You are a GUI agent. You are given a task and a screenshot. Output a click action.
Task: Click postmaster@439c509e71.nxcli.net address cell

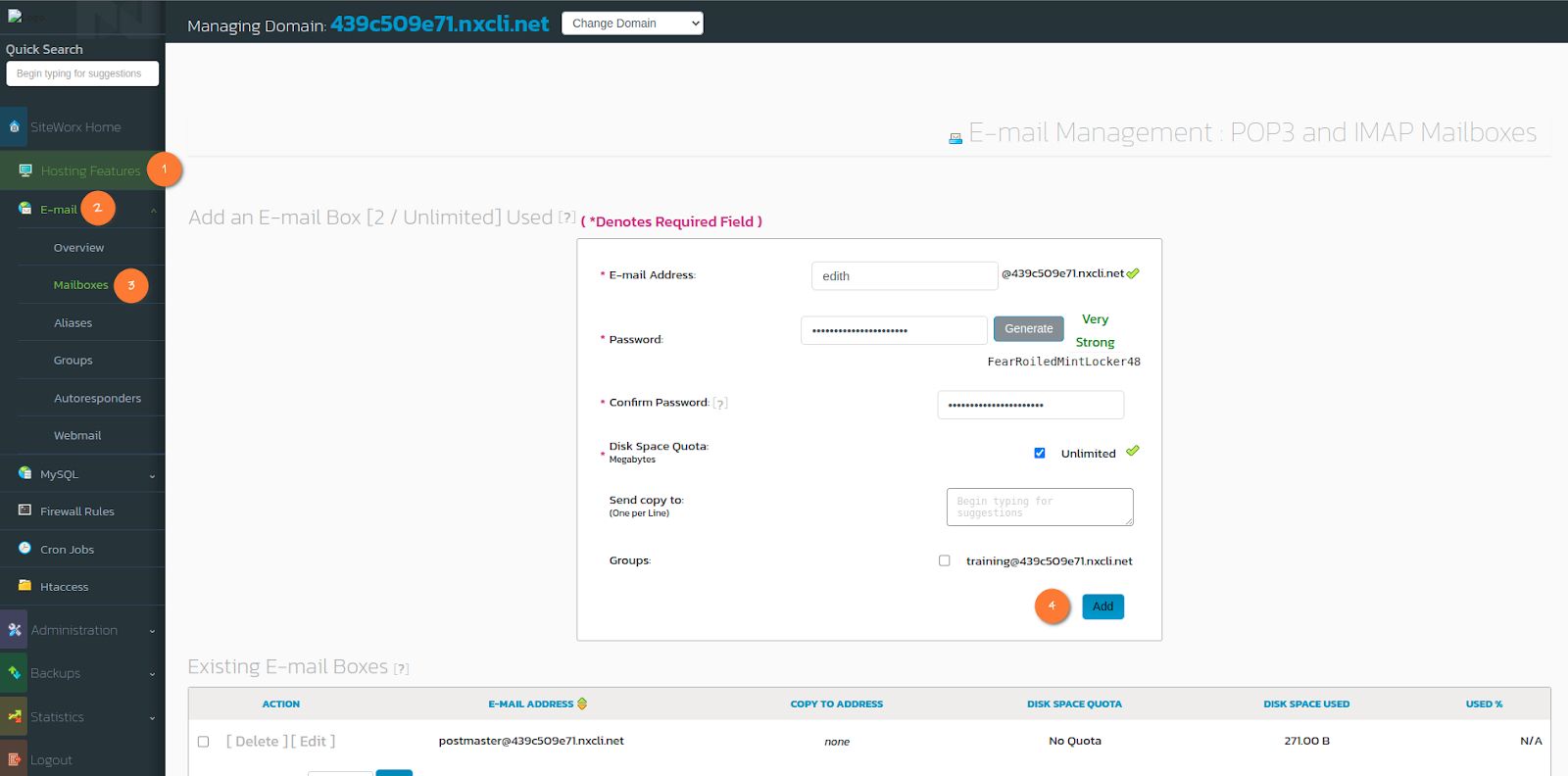531,741
